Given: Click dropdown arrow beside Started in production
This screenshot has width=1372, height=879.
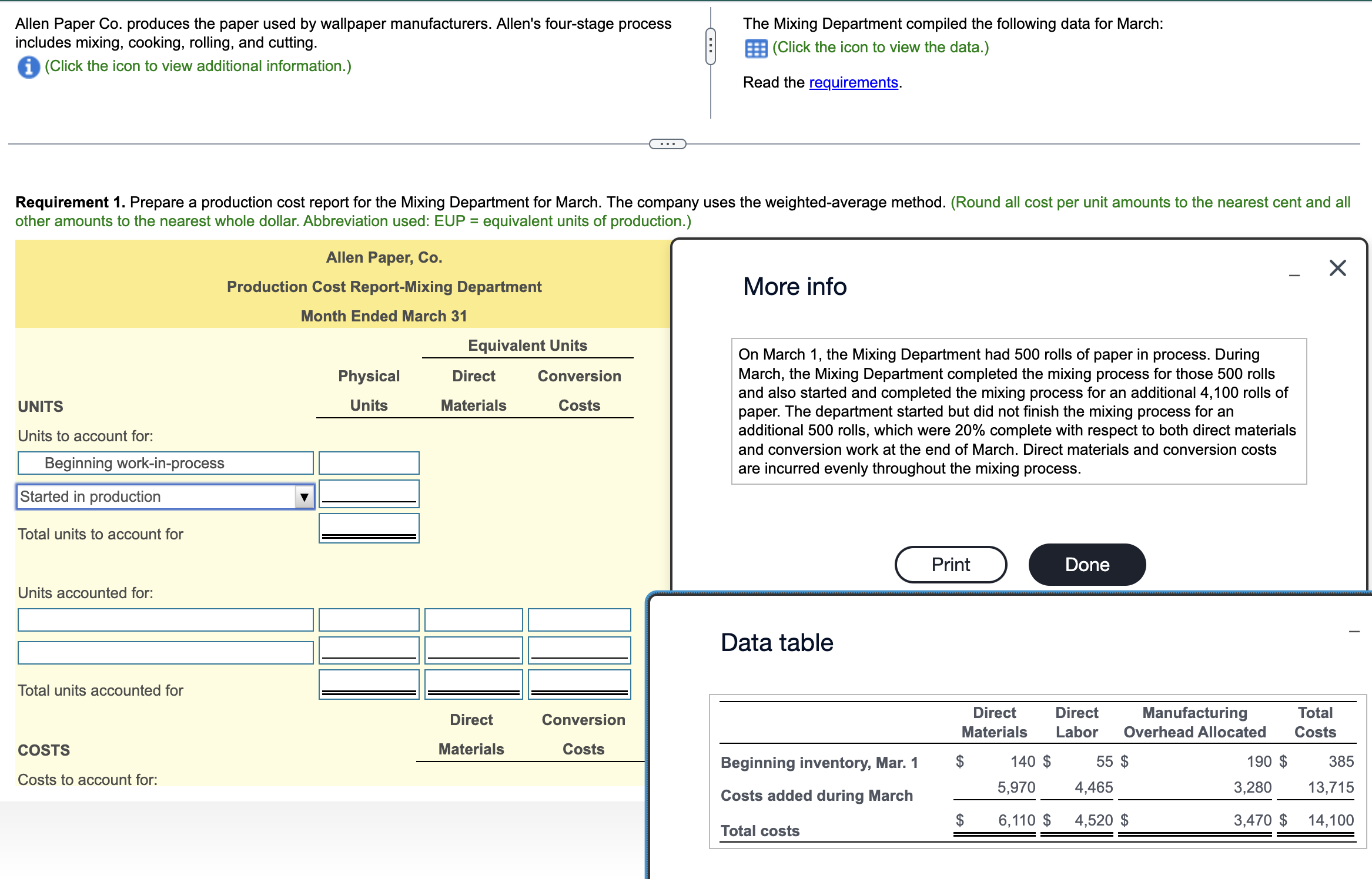Looking at the screenshot, I should tap(304, 497).
